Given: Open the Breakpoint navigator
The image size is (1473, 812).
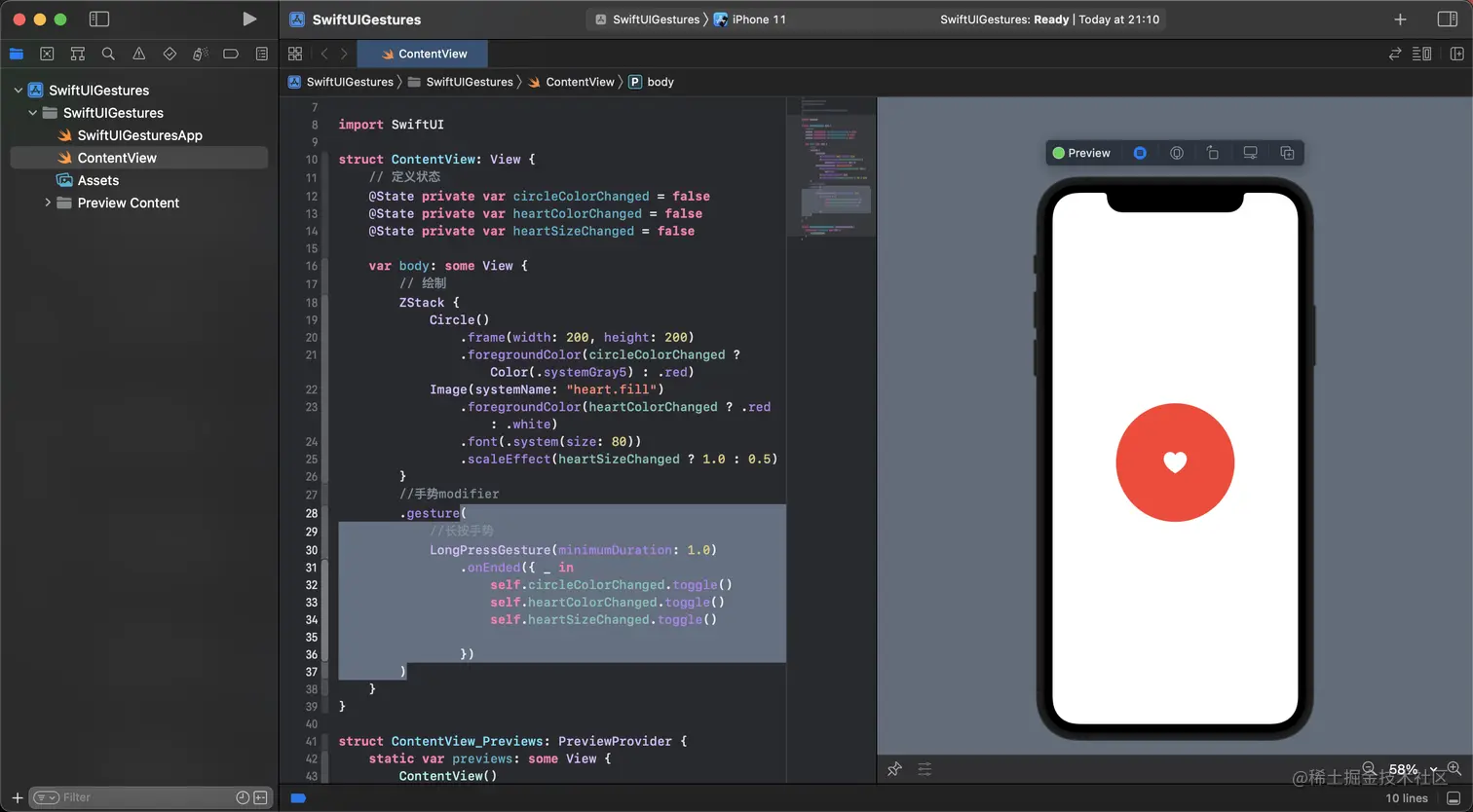Looking at the screenshot, I should (x=231, y=54).
